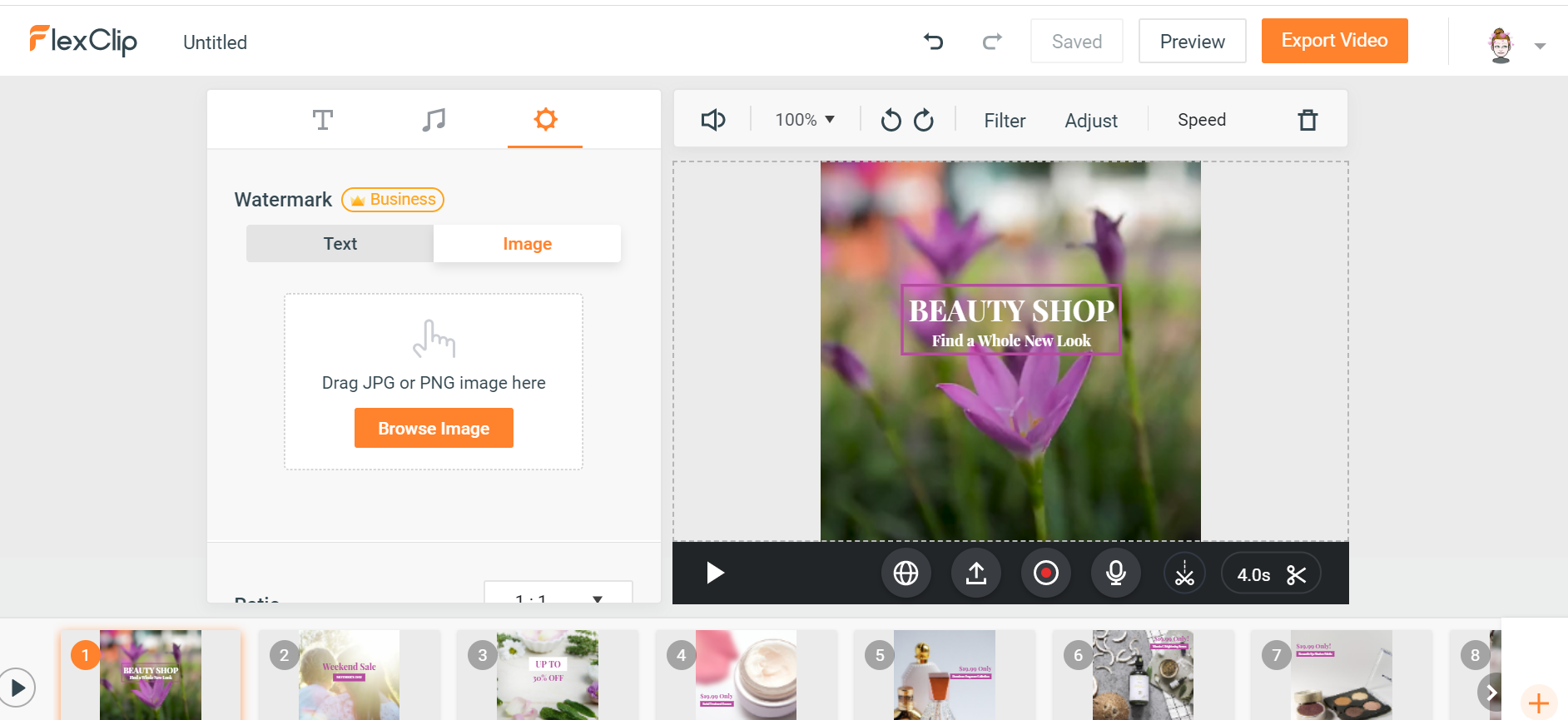Image resolution: width=1568 pixels, height=720 pixels.
Task: Add a new scene with plus icon
Action: pyautogui.click(x=1539, y=703)
